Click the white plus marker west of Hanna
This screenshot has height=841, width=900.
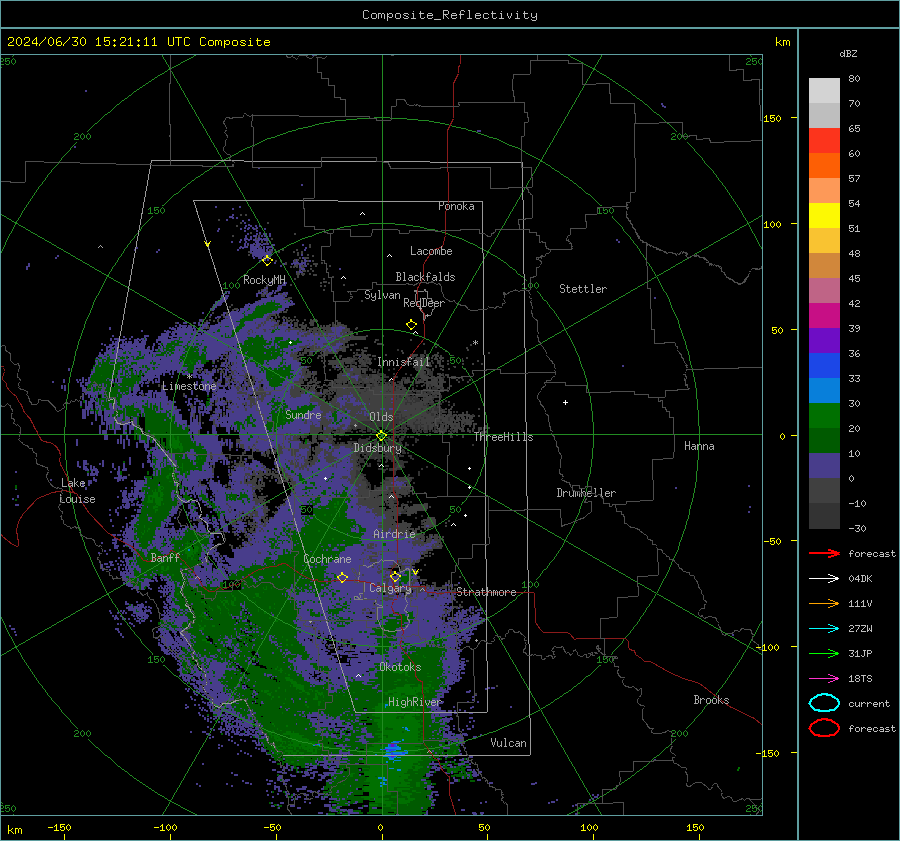[565, 402]
